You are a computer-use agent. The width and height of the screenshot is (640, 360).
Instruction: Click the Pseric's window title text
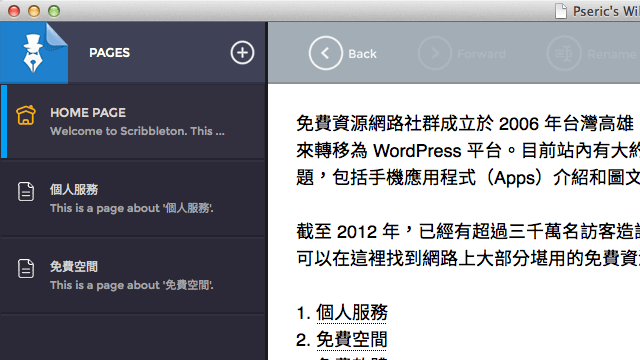[x=606, y=11]
